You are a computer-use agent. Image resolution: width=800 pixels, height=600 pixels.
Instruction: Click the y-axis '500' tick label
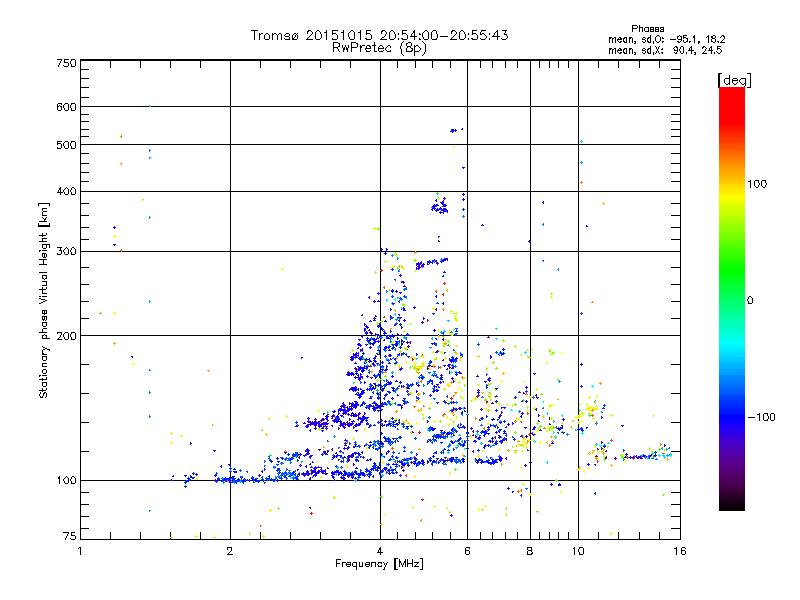[66, 145]
